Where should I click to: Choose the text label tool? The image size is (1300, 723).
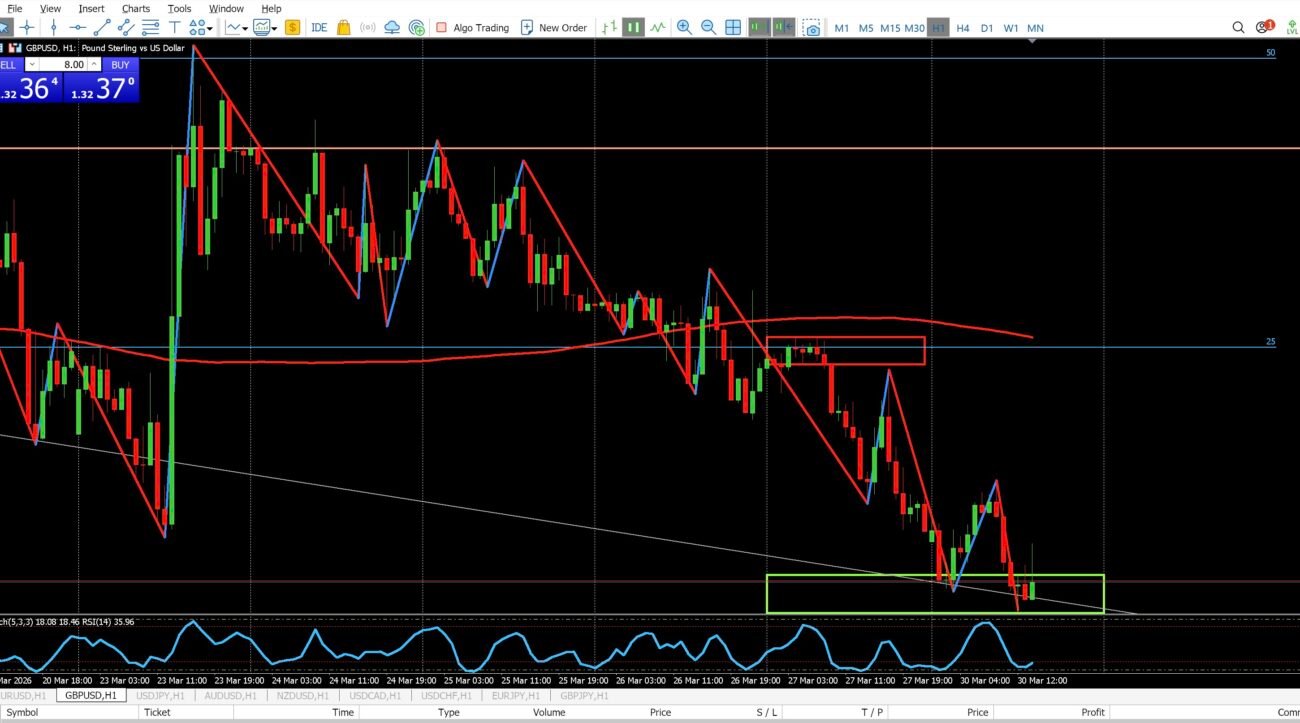(x=174, y=28)
